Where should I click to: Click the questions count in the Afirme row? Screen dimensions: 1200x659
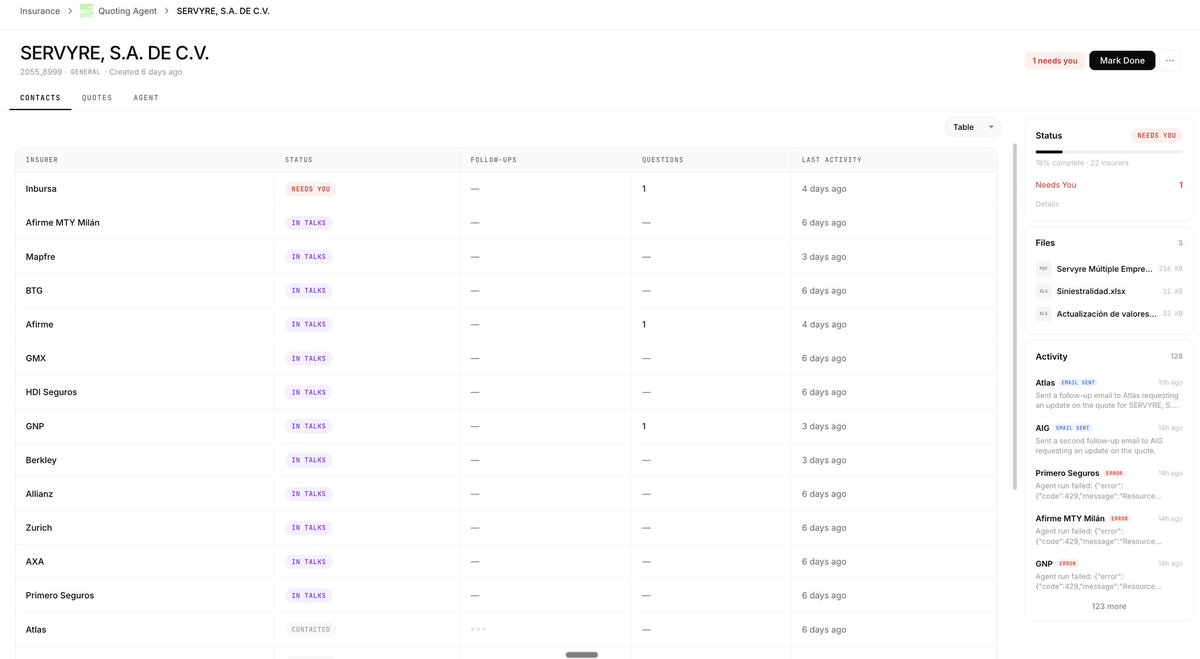click(x=644, y=324)
